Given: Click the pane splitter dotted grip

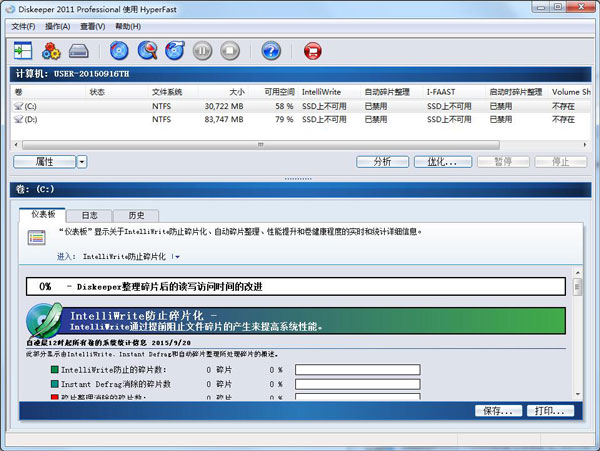Looking at the screenshot, I should point(298,179).
